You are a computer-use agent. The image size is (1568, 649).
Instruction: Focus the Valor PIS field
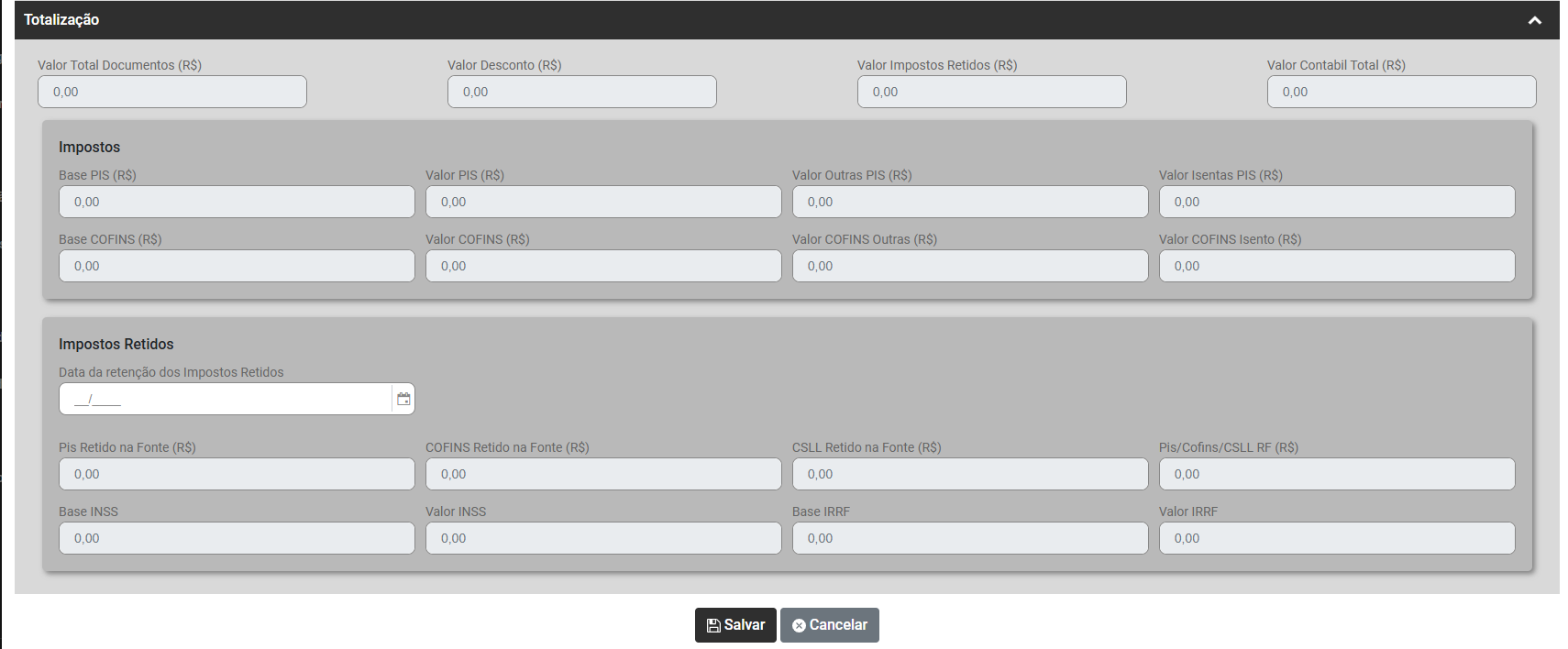(603, 202)
